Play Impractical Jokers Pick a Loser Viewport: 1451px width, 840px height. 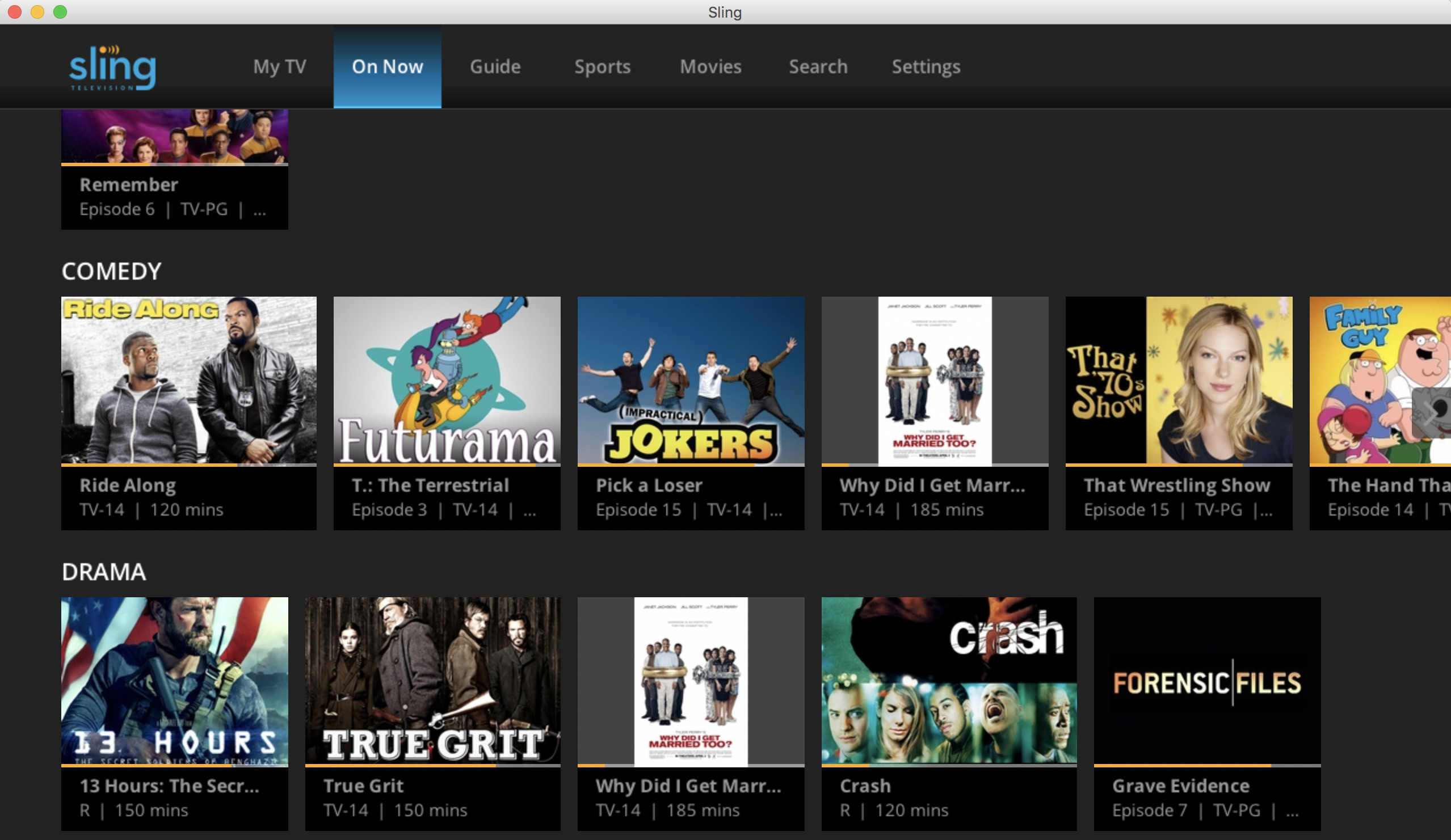click(x=691, y=379)
